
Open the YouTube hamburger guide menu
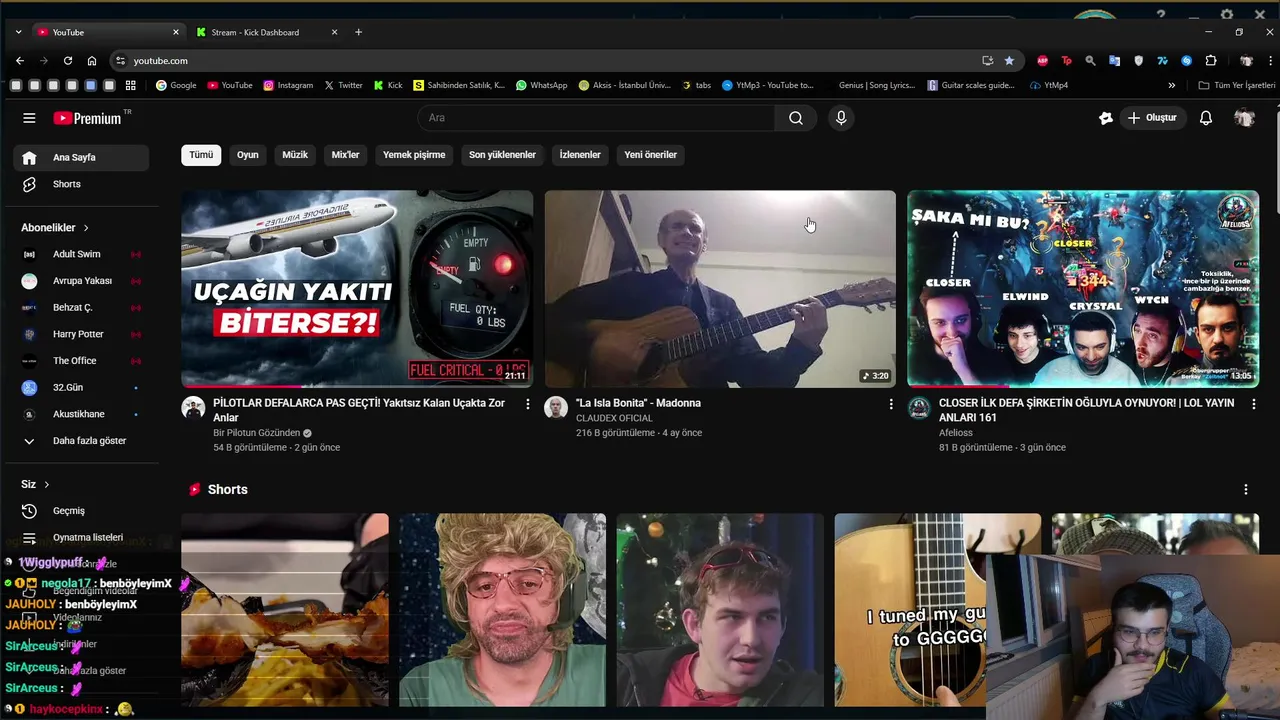pos(29,118)
